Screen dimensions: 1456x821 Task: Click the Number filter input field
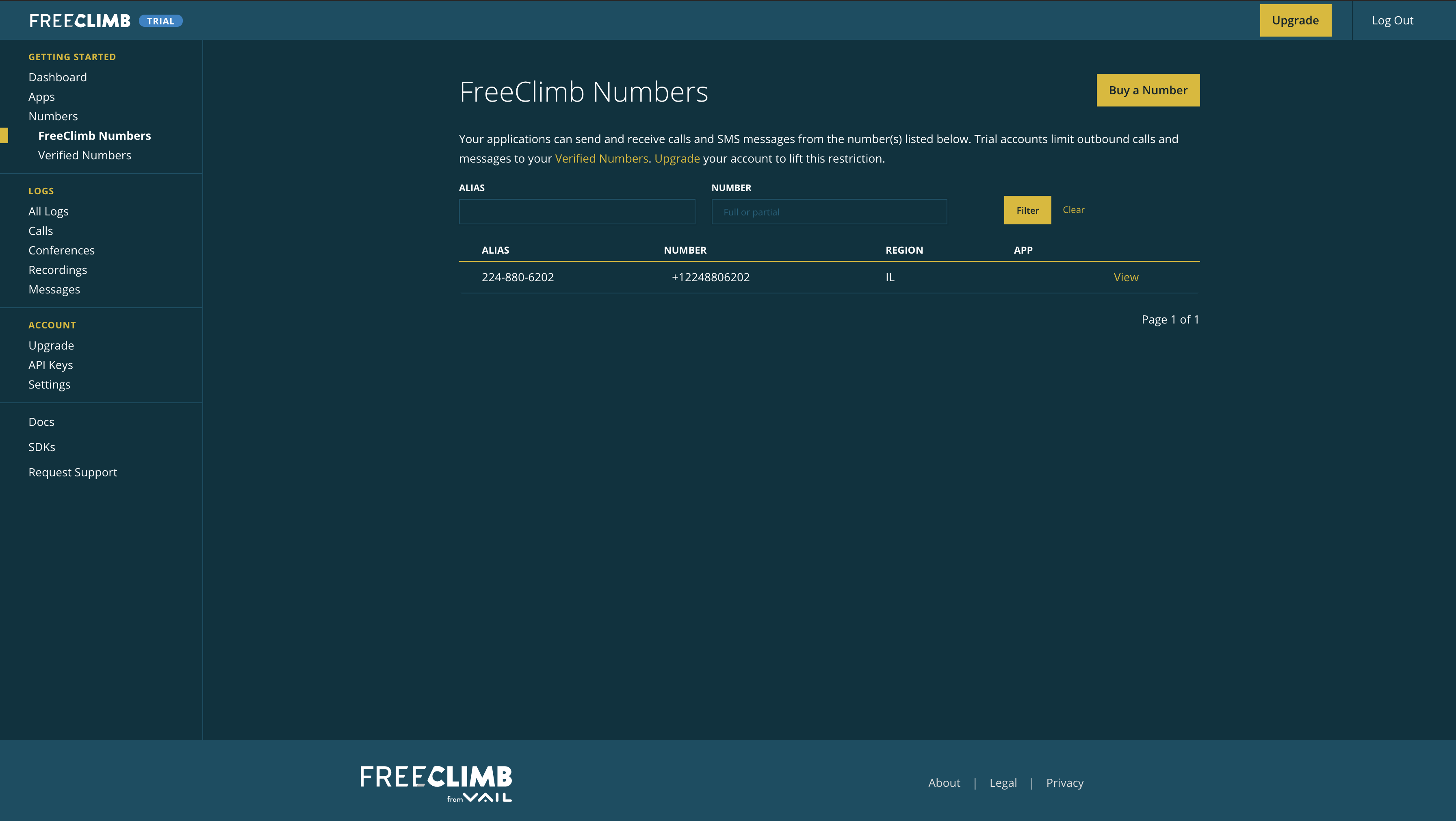tap(829, 211)
